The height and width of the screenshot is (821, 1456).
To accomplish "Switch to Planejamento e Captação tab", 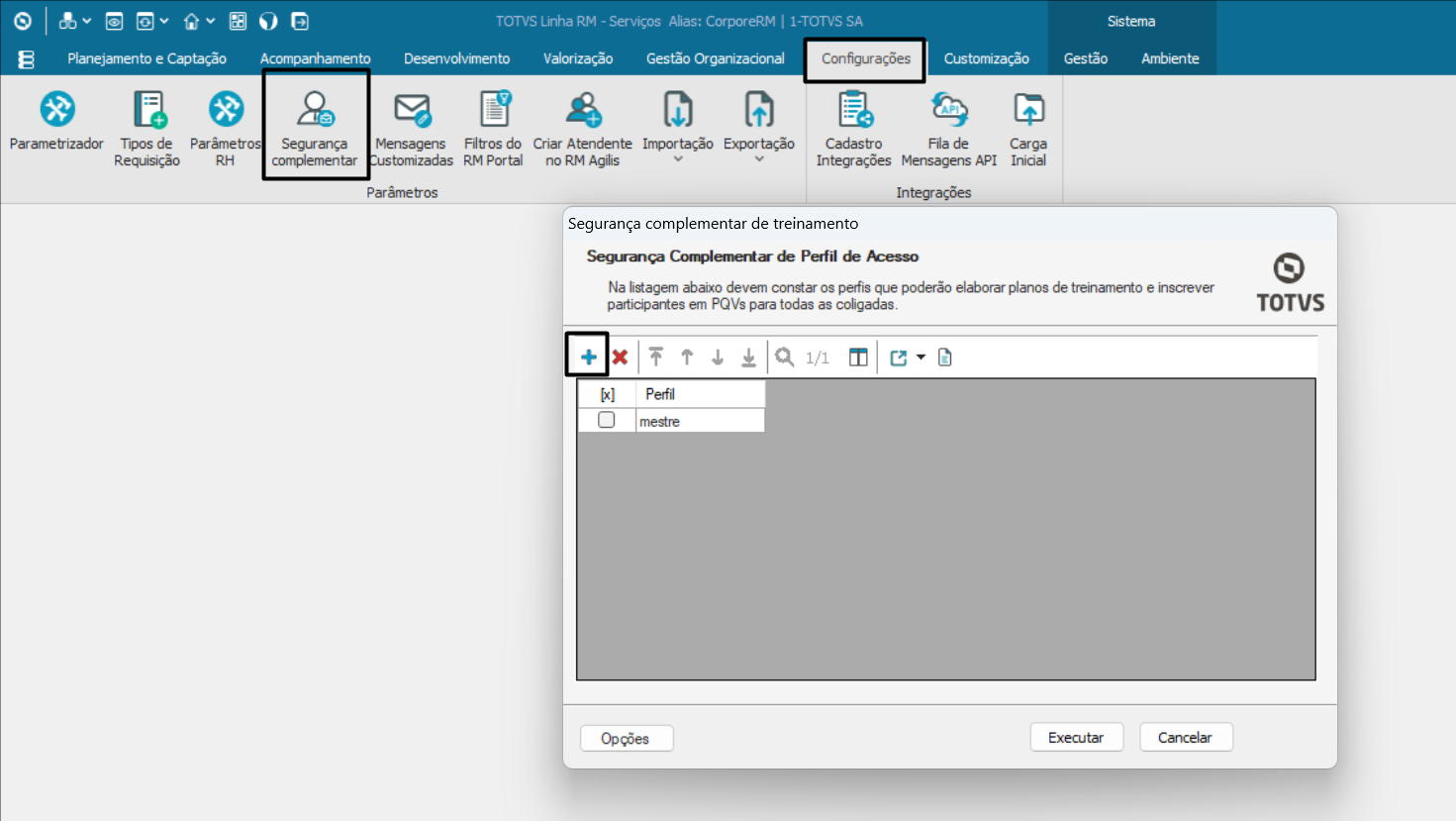I will (146, 58).
